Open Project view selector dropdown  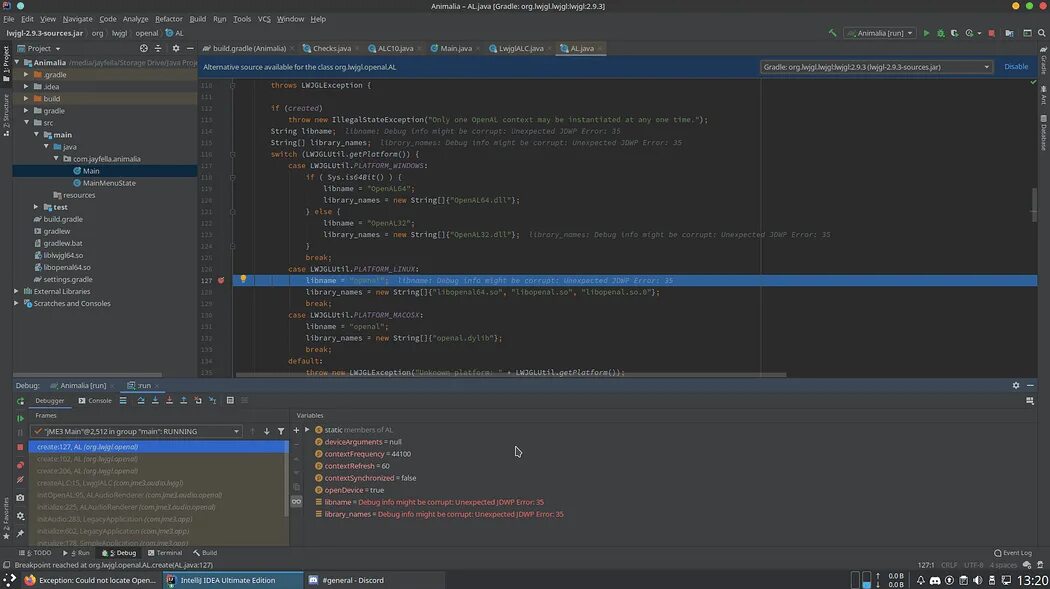coord(39,48)
